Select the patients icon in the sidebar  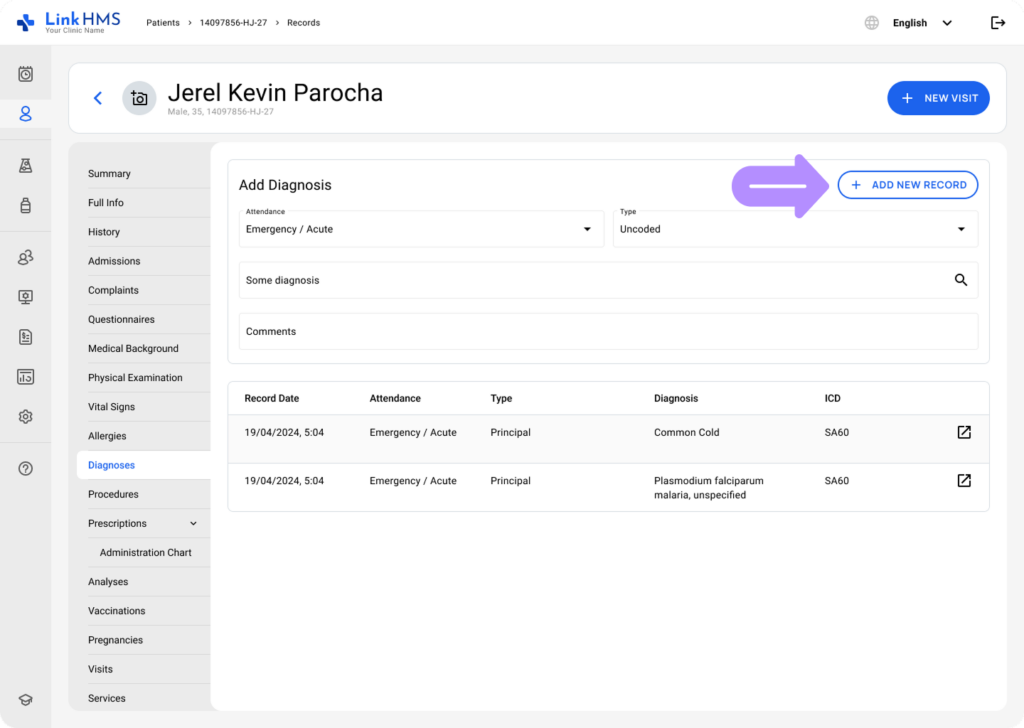click(x=25, y=113)
